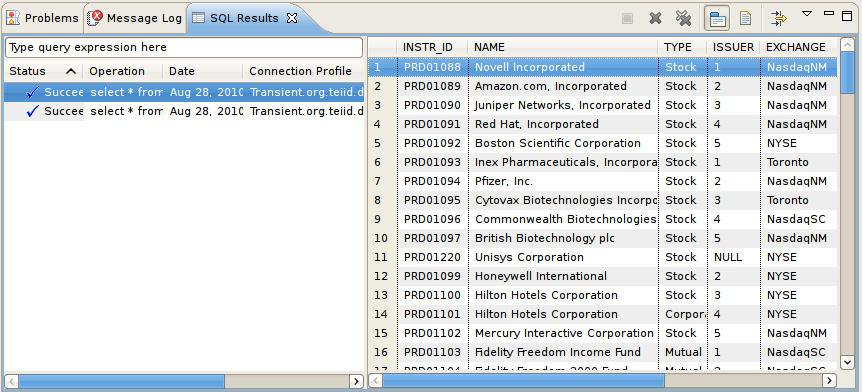Click the ISSUER column header

coord(733,47)
